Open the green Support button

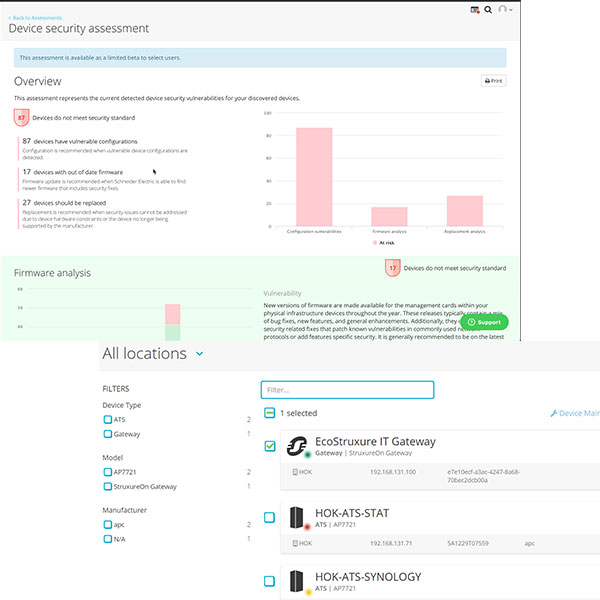click(484, 322)
